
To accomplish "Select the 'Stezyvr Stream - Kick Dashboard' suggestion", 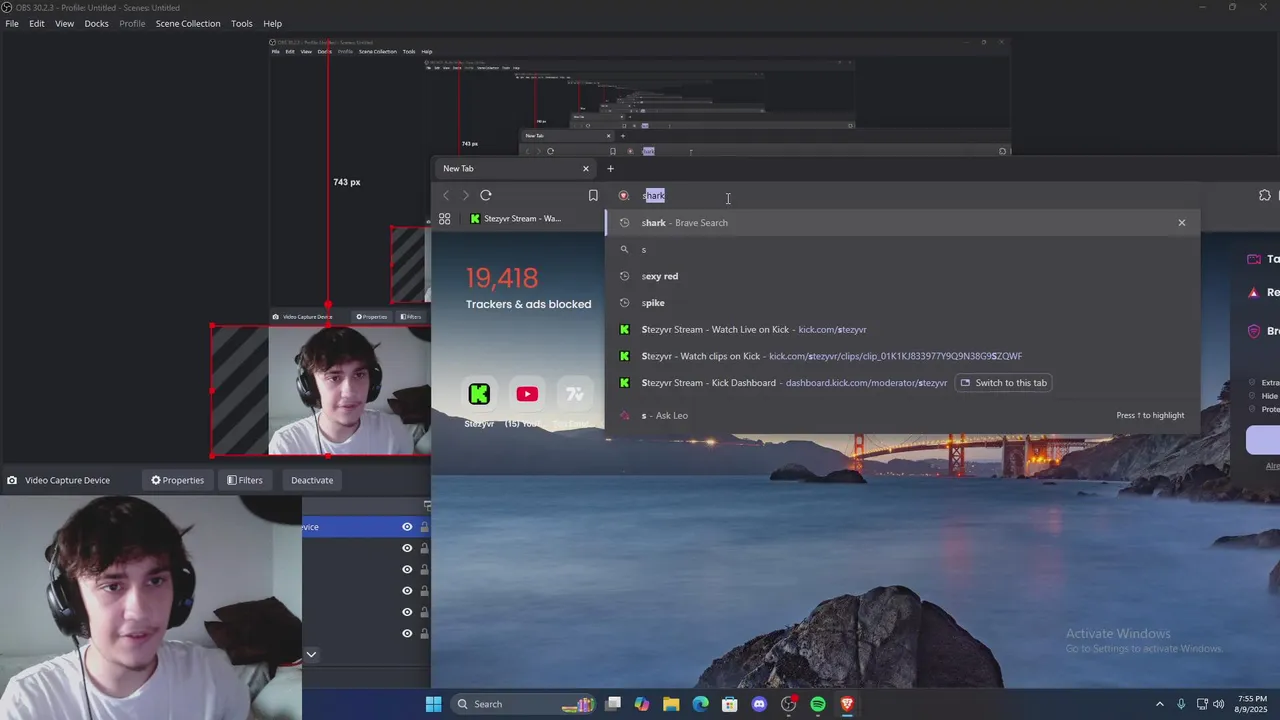I will pos(902,383).
